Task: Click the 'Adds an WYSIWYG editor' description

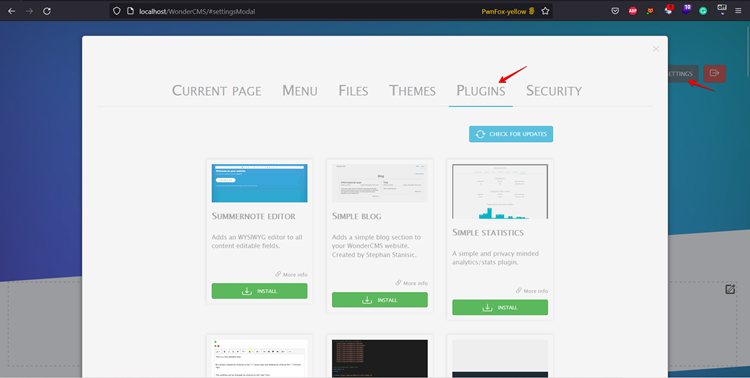Action: pyautogui.click(x=257, y=242)
